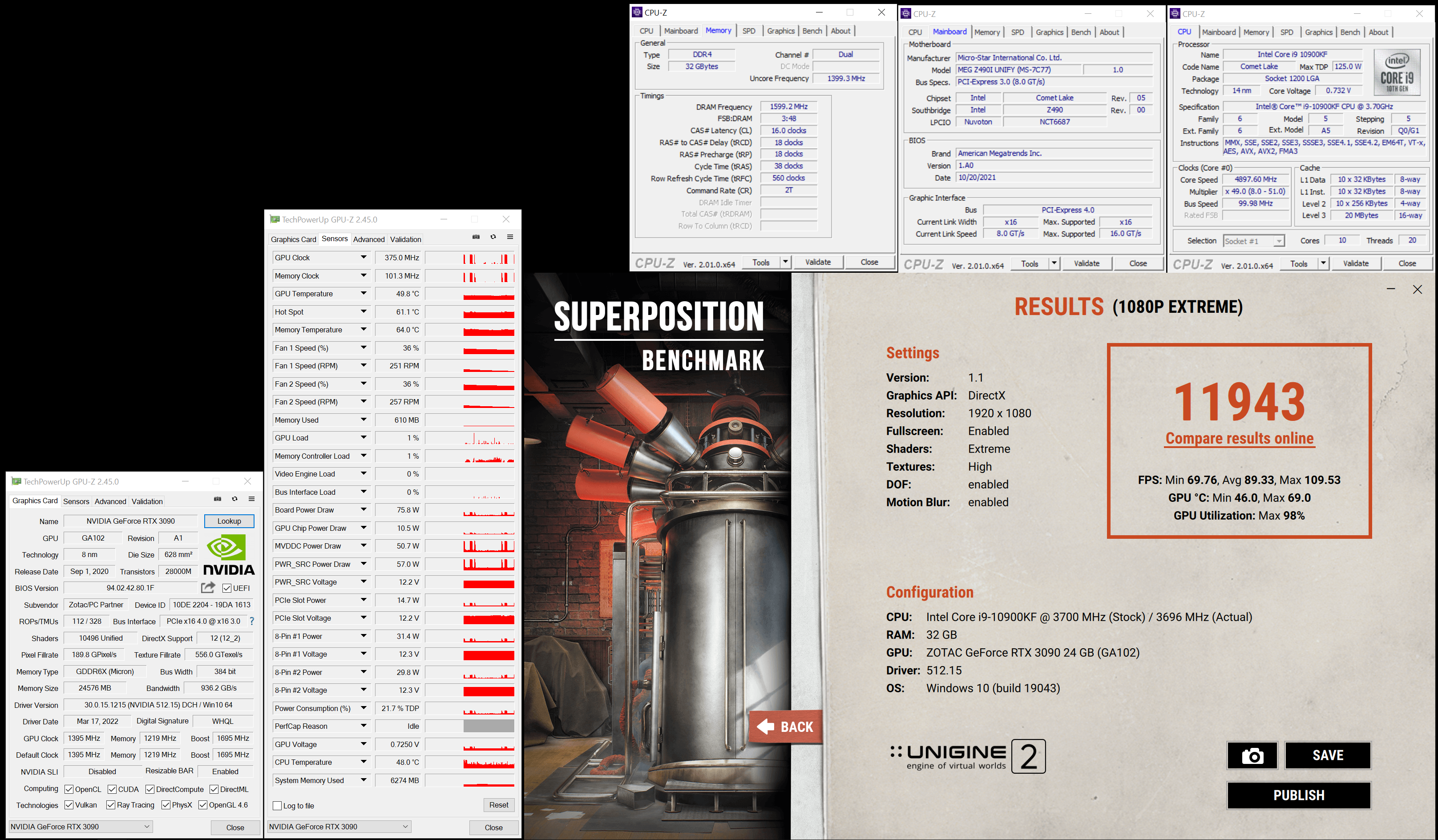Click CPU-Z CPU window title icon
The width and height of the screenshot is (1438, 840).
pos(1175,14)
